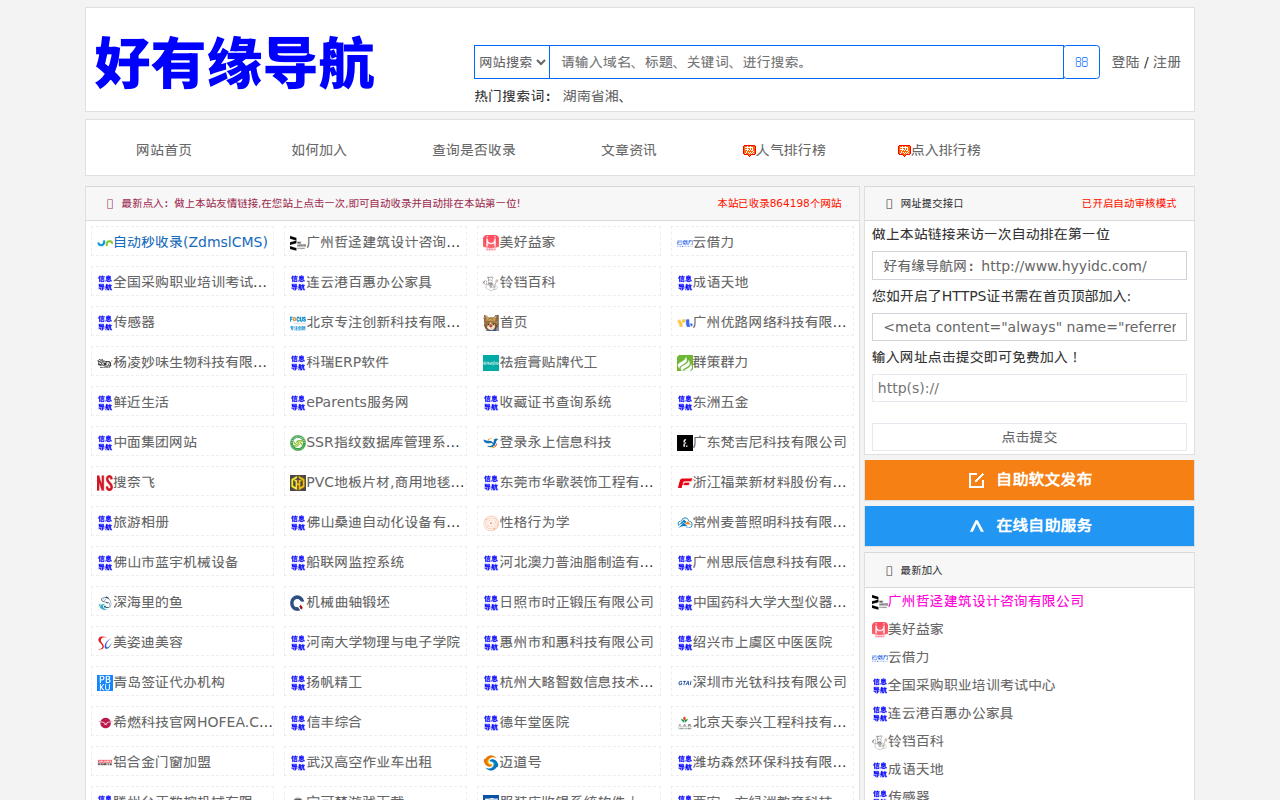Click the SSR指纹数据库管理系统 favicon
1280x800 pixels.
(298, 443)
